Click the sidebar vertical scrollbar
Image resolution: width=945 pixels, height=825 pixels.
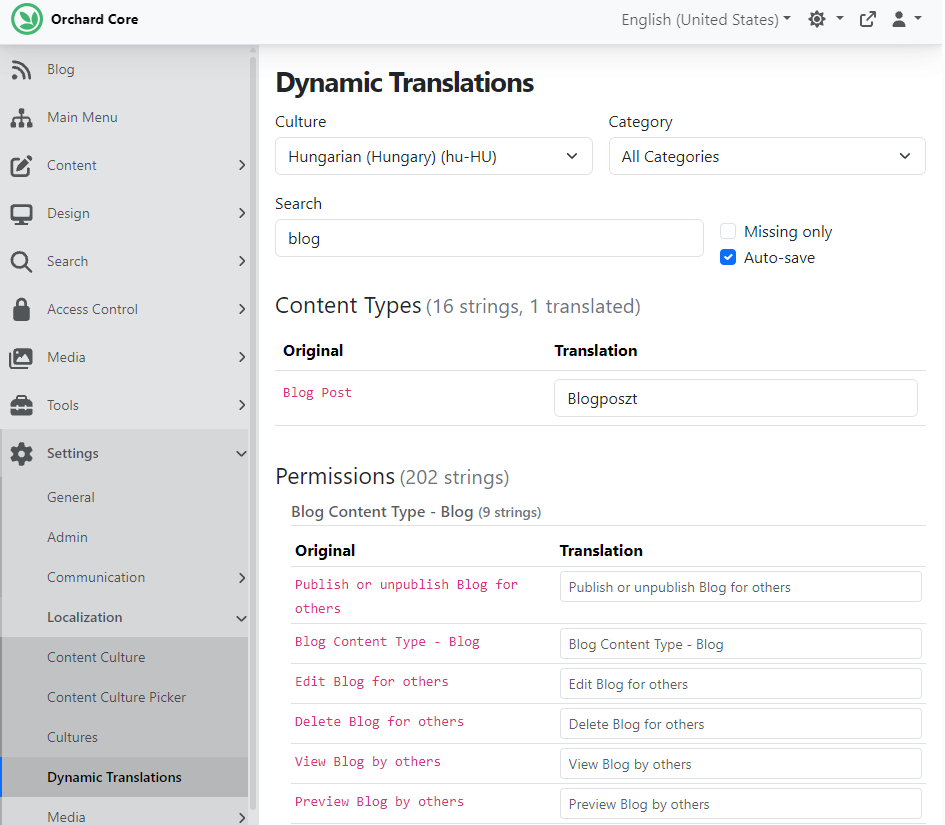pyautogui.click(x=253, y=434)
